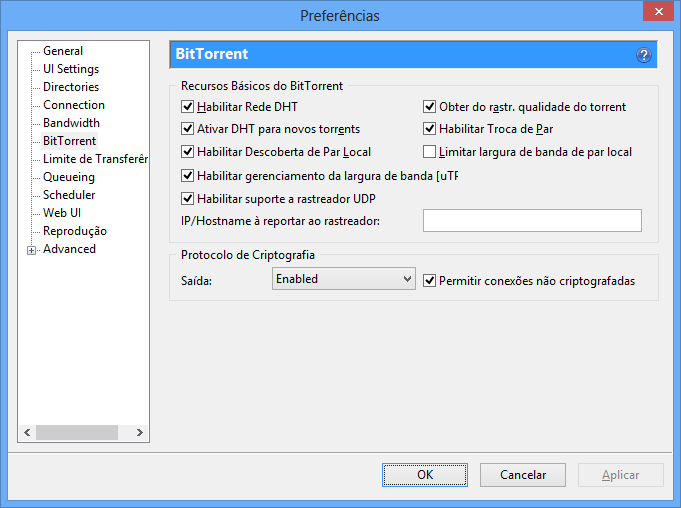
Task: Open the Scheduler settings page
Action: [x=69, y=195]
